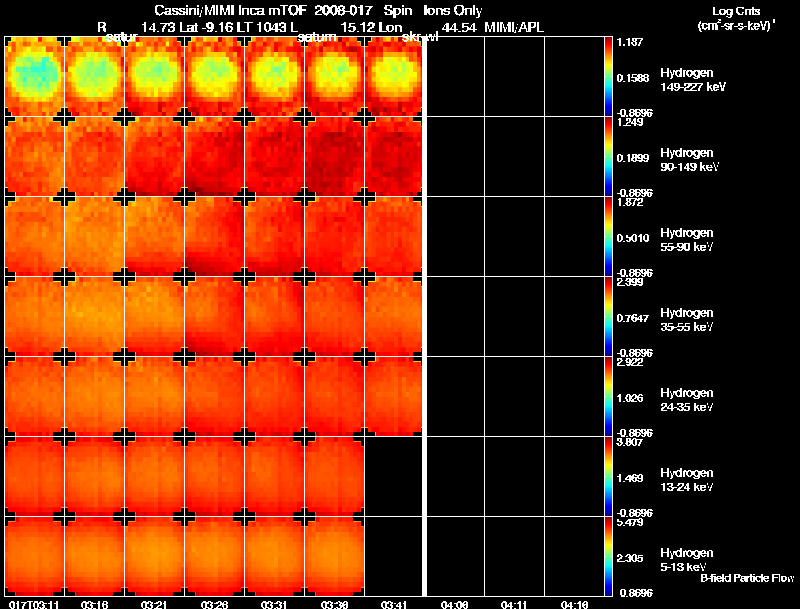Open the 149-227 keV panel at 03:16
The height and width of the screenshot is (609, 800).
[94, 77]
